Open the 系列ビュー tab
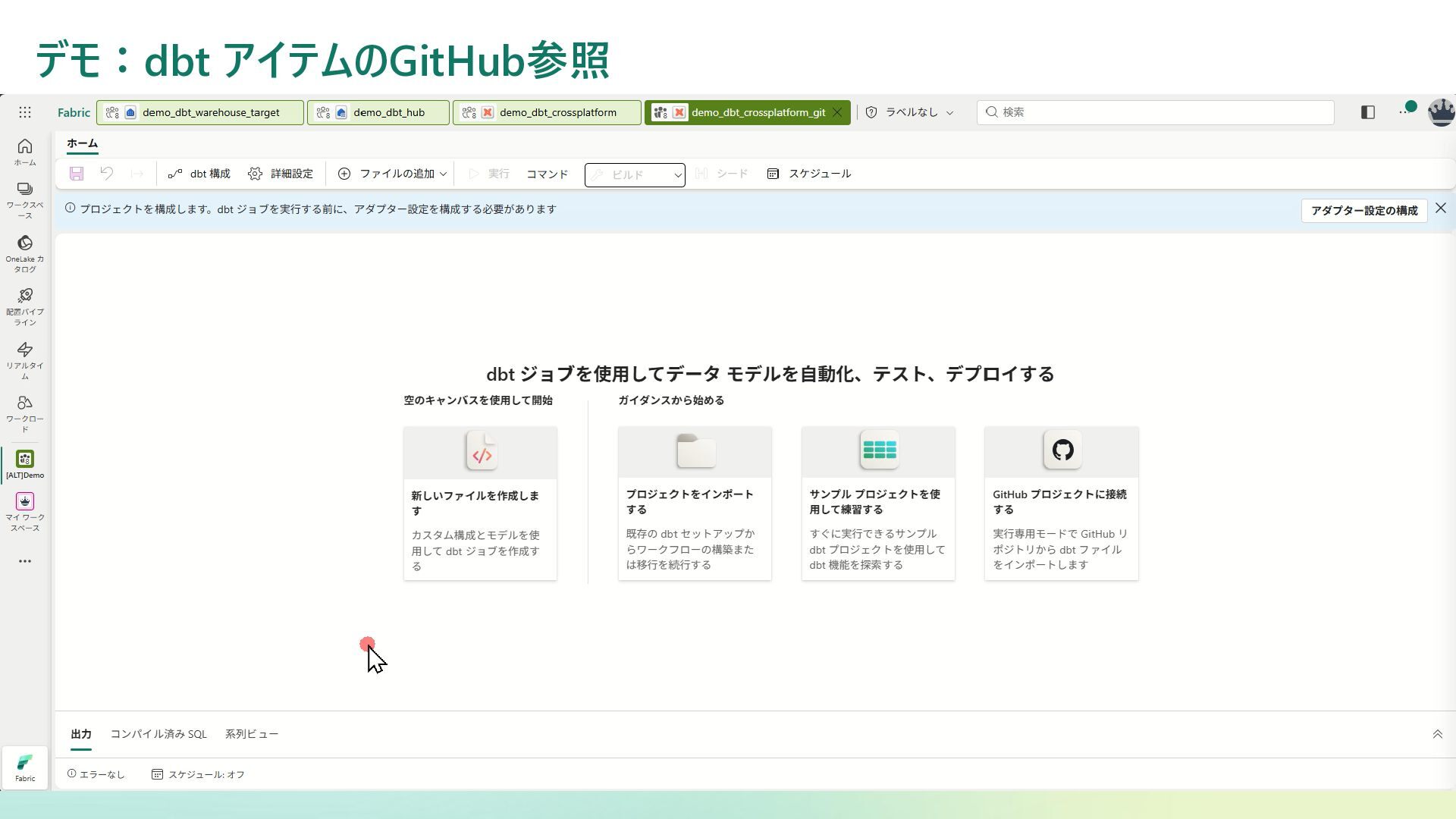 [252, 734]
